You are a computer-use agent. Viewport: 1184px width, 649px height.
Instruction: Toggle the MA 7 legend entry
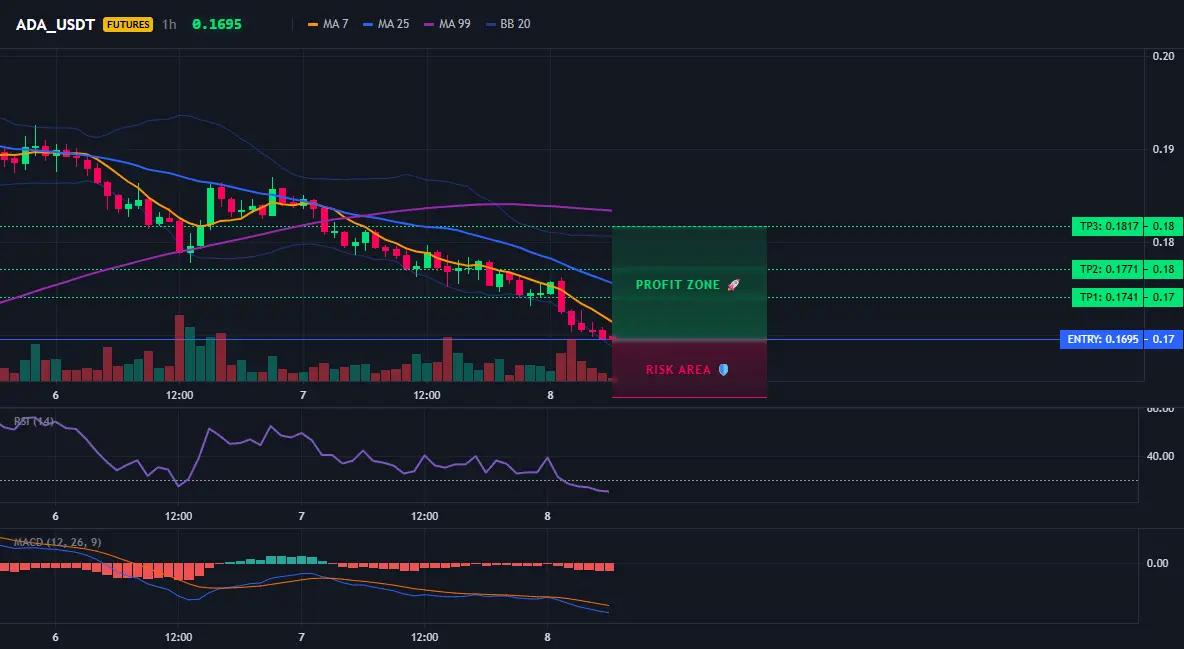tap(328, 24)
